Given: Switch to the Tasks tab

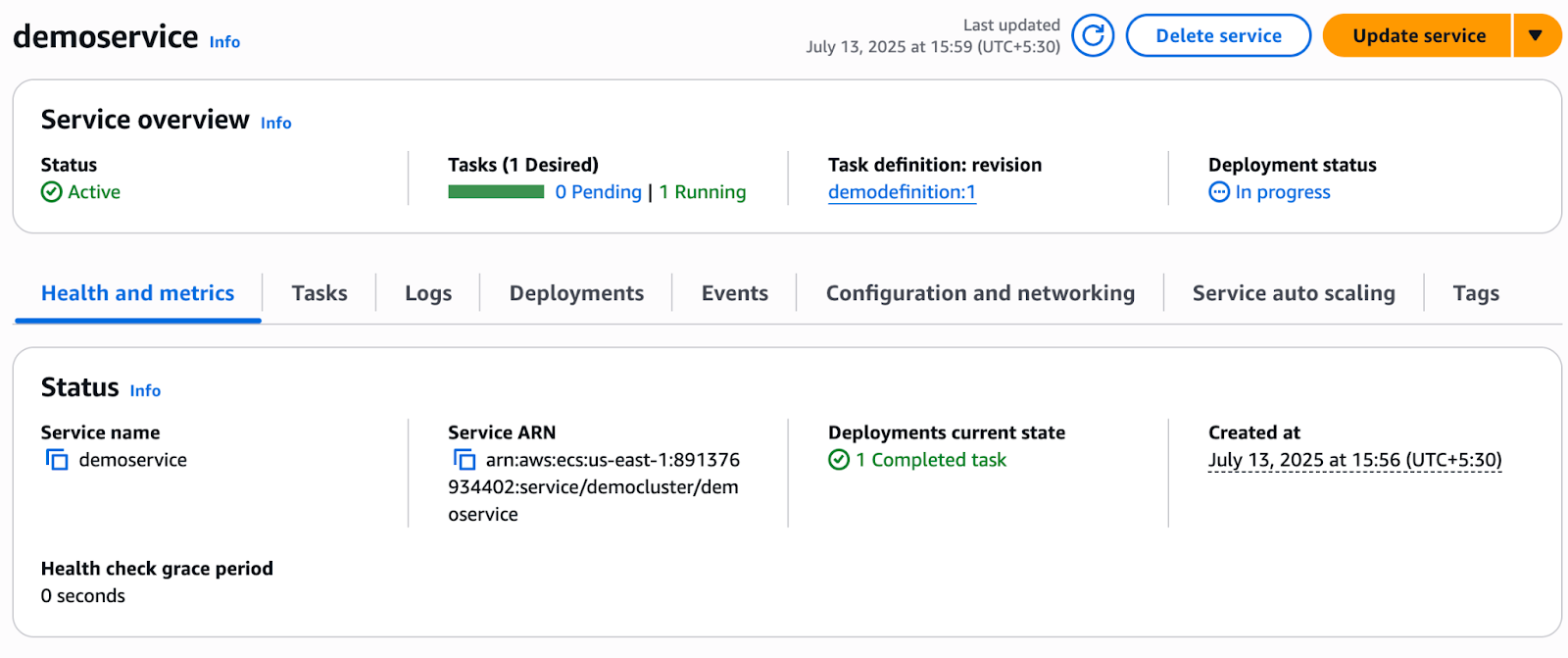Looking at the screenshot, I should point(319,293).
